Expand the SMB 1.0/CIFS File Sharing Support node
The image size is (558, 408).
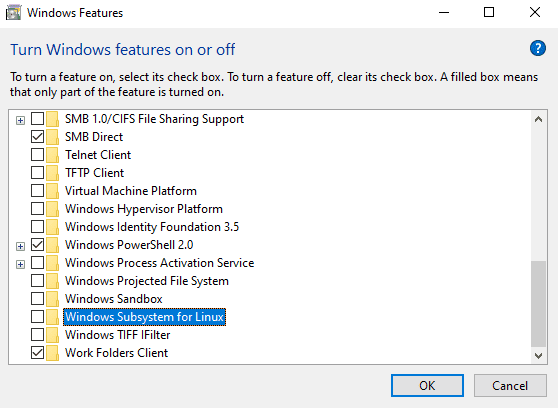click(x=20, y=120)
